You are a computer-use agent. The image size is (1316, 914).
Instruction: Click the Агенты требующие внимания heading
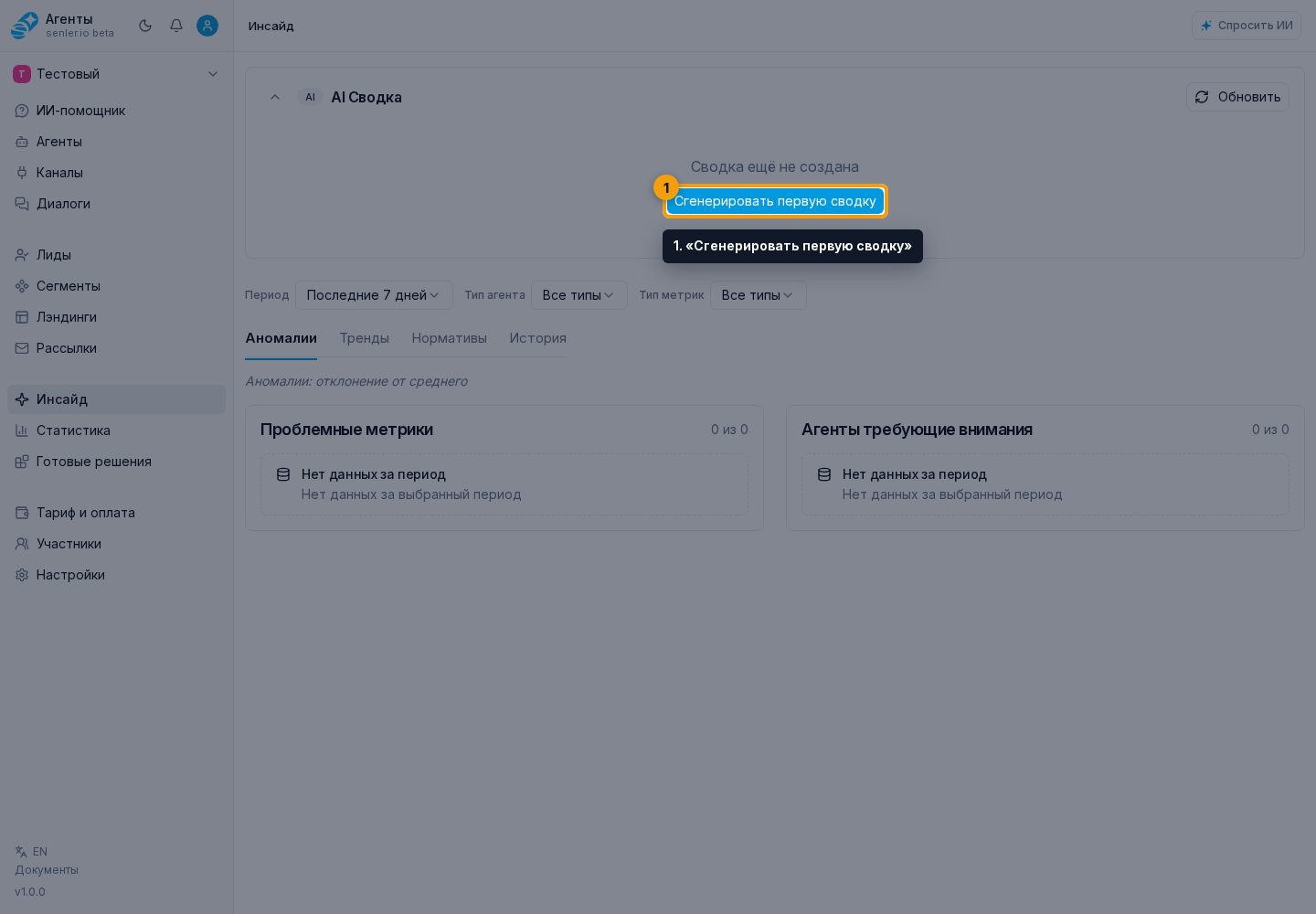tap(917, 430)
